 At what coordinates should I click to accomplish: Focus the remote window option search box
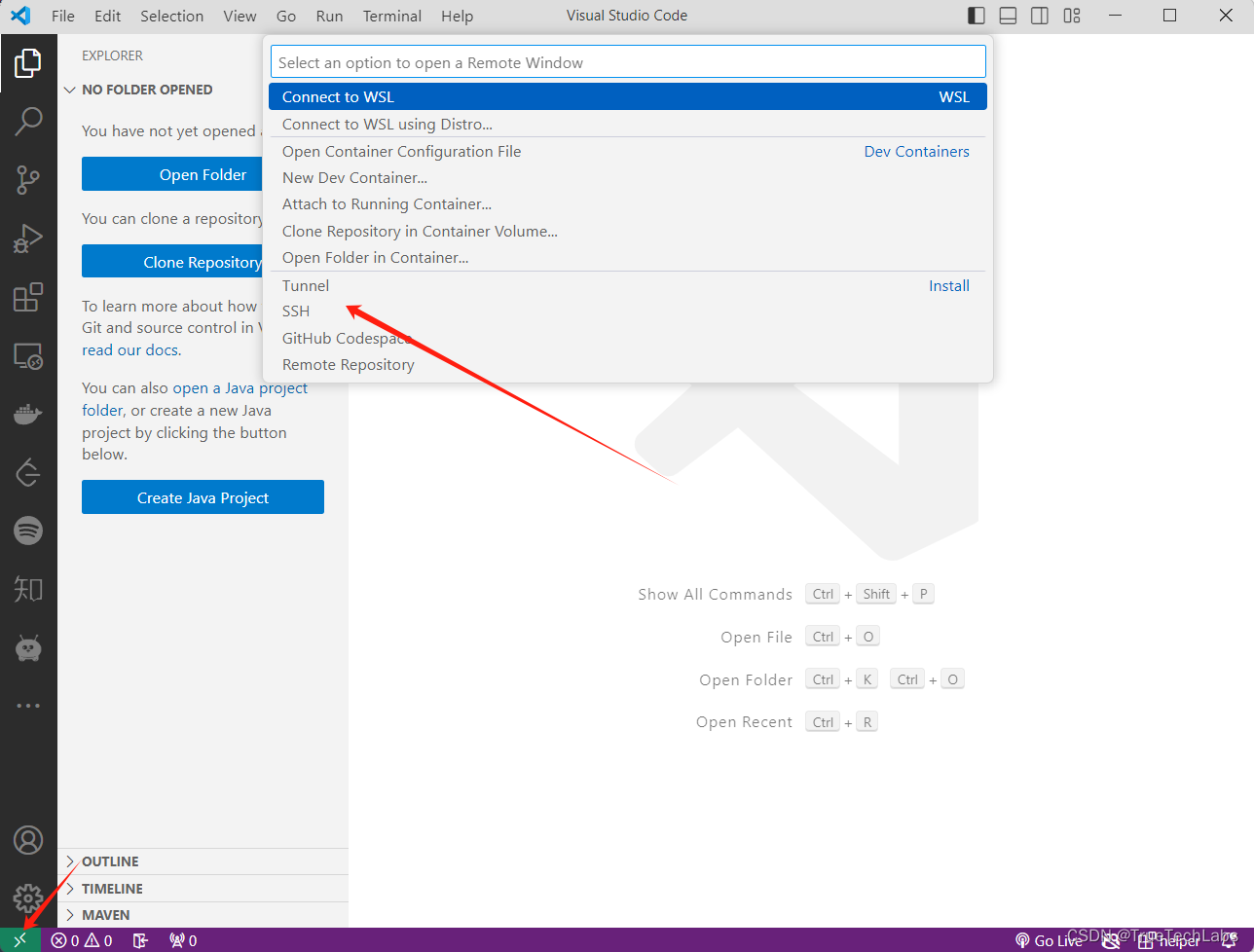628,62
